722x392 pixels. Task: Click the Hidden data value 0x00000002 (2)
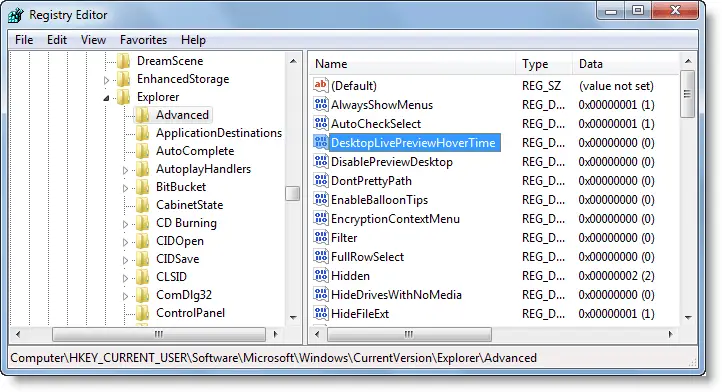pos(617,275)
